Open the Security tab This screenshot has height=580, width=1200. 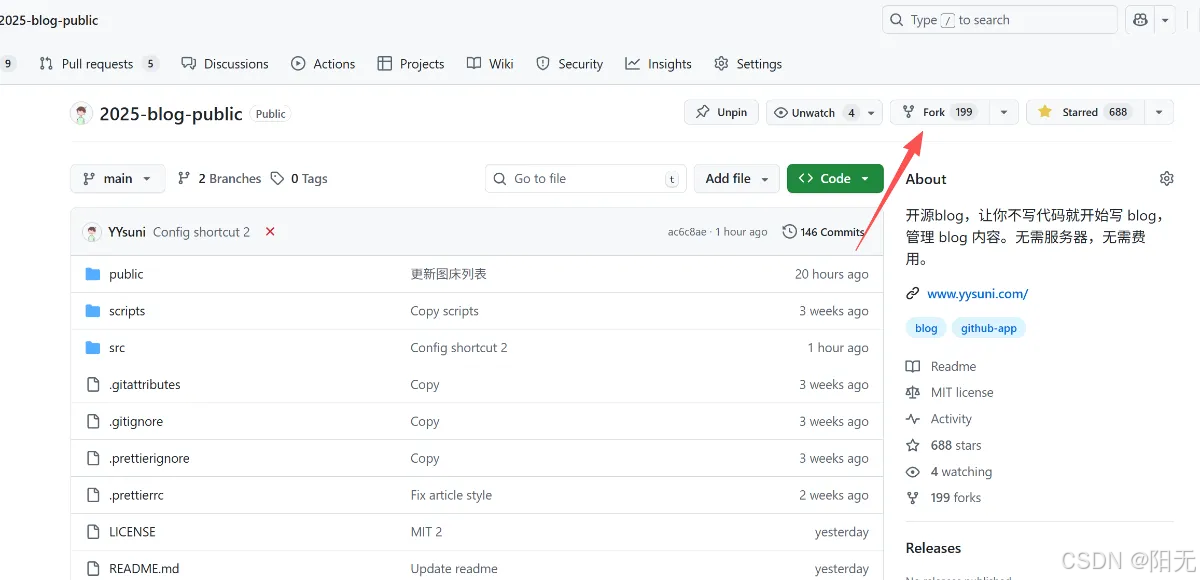(x=570, y=64)
